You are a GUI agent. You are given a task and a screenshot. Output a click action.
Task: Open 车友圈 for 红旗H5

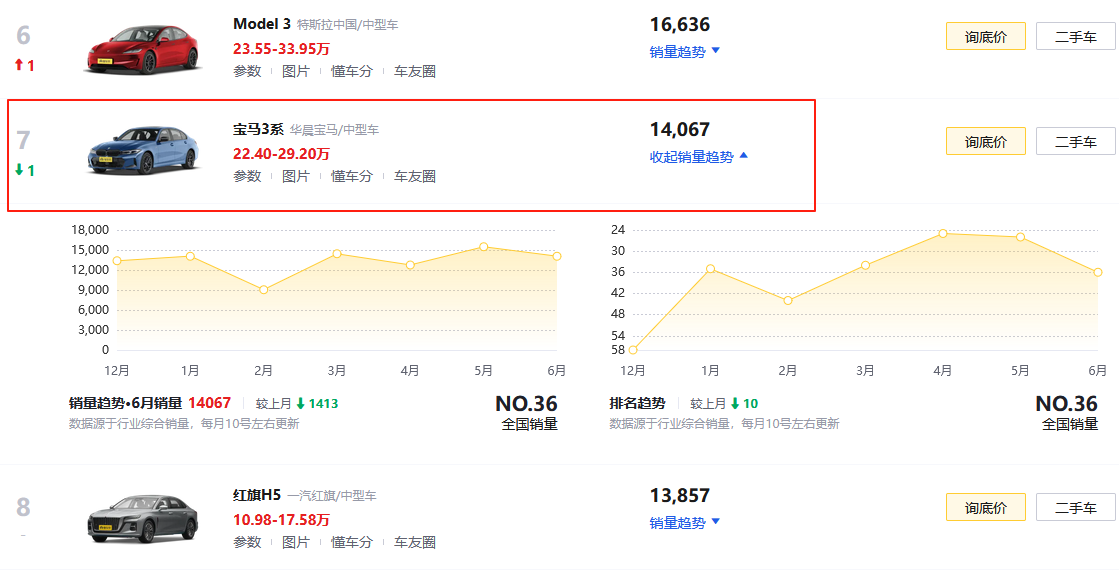click(415, 542)
